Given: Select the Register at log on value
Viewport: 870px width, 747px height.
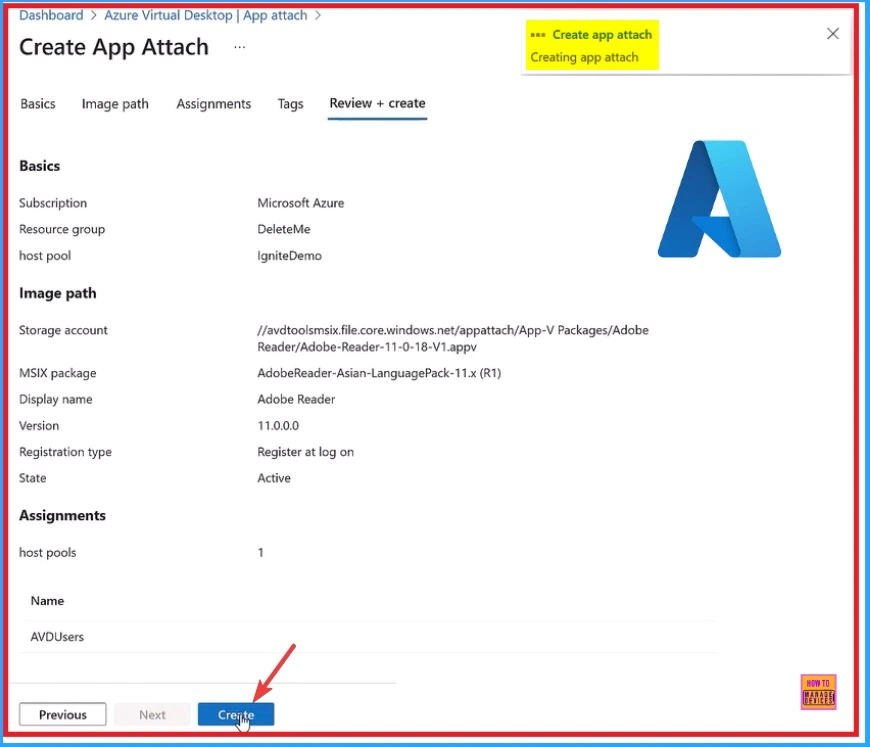Looking at the screenshot, I should tap(305, 452).
